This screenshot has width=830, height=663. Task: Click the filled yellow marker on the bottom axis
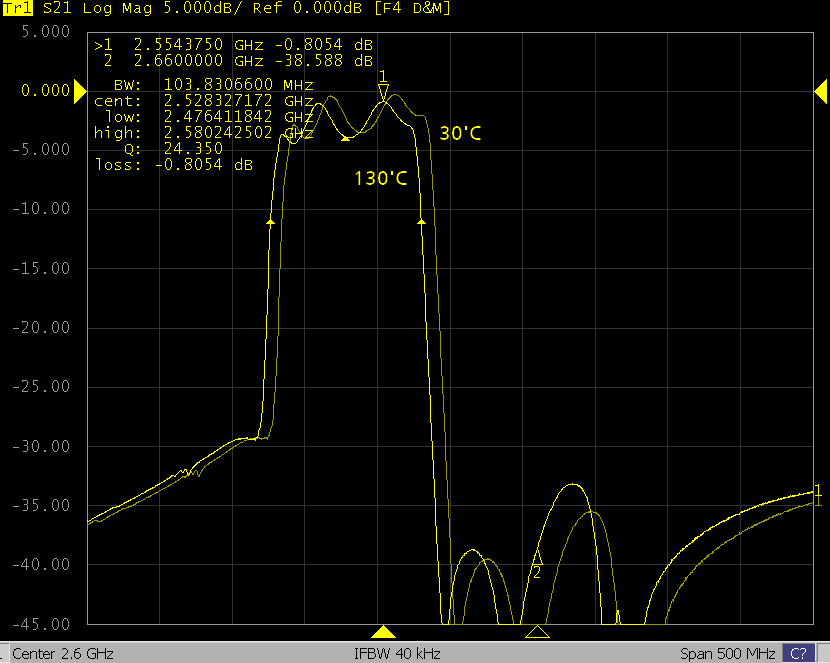383,631
